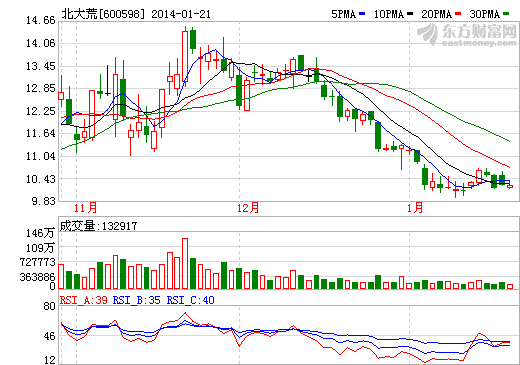Click the 30PMA green legend swatch

pyautogui.click(x=506, y=14)
